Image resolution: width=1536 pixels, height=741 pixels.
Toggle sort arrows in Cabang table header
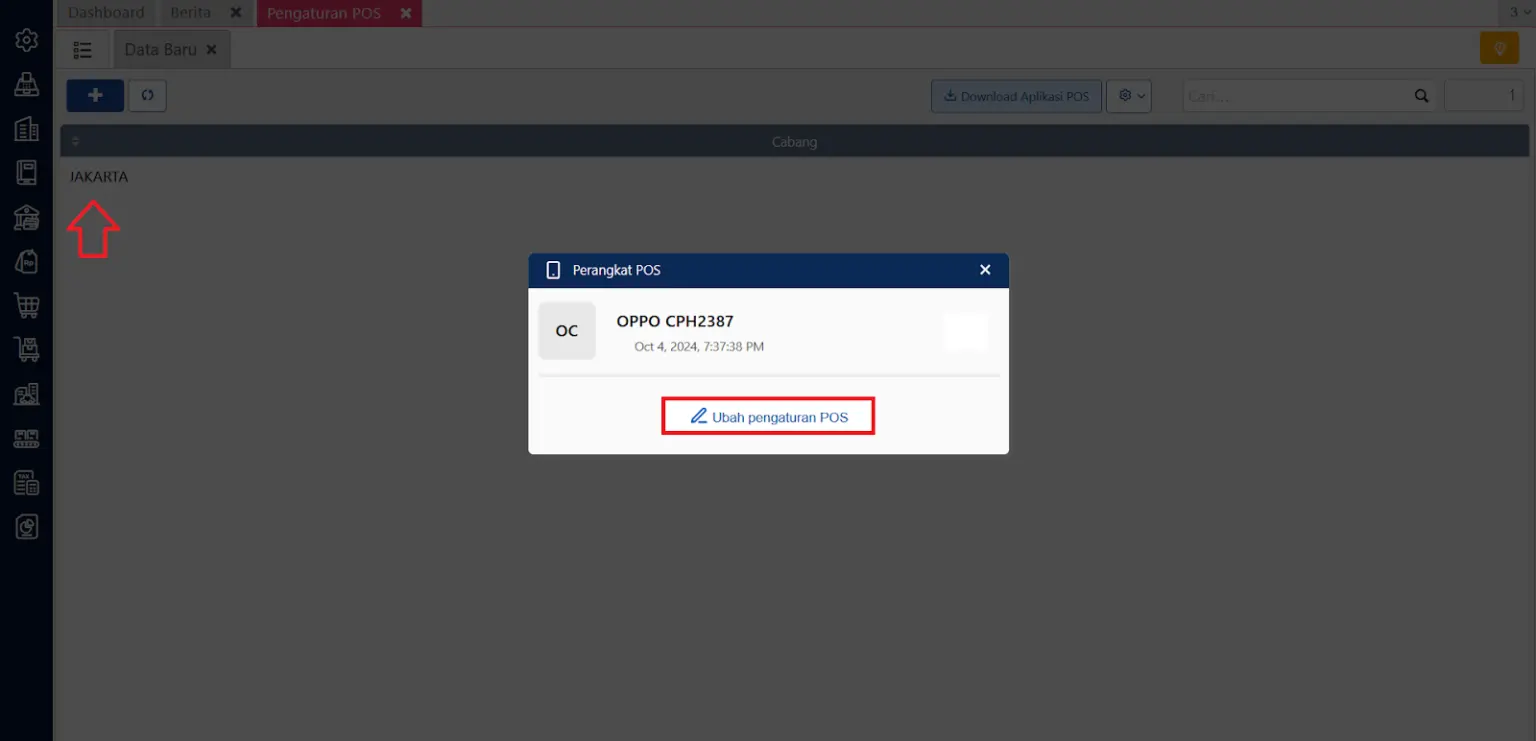(x=75, y=141)
